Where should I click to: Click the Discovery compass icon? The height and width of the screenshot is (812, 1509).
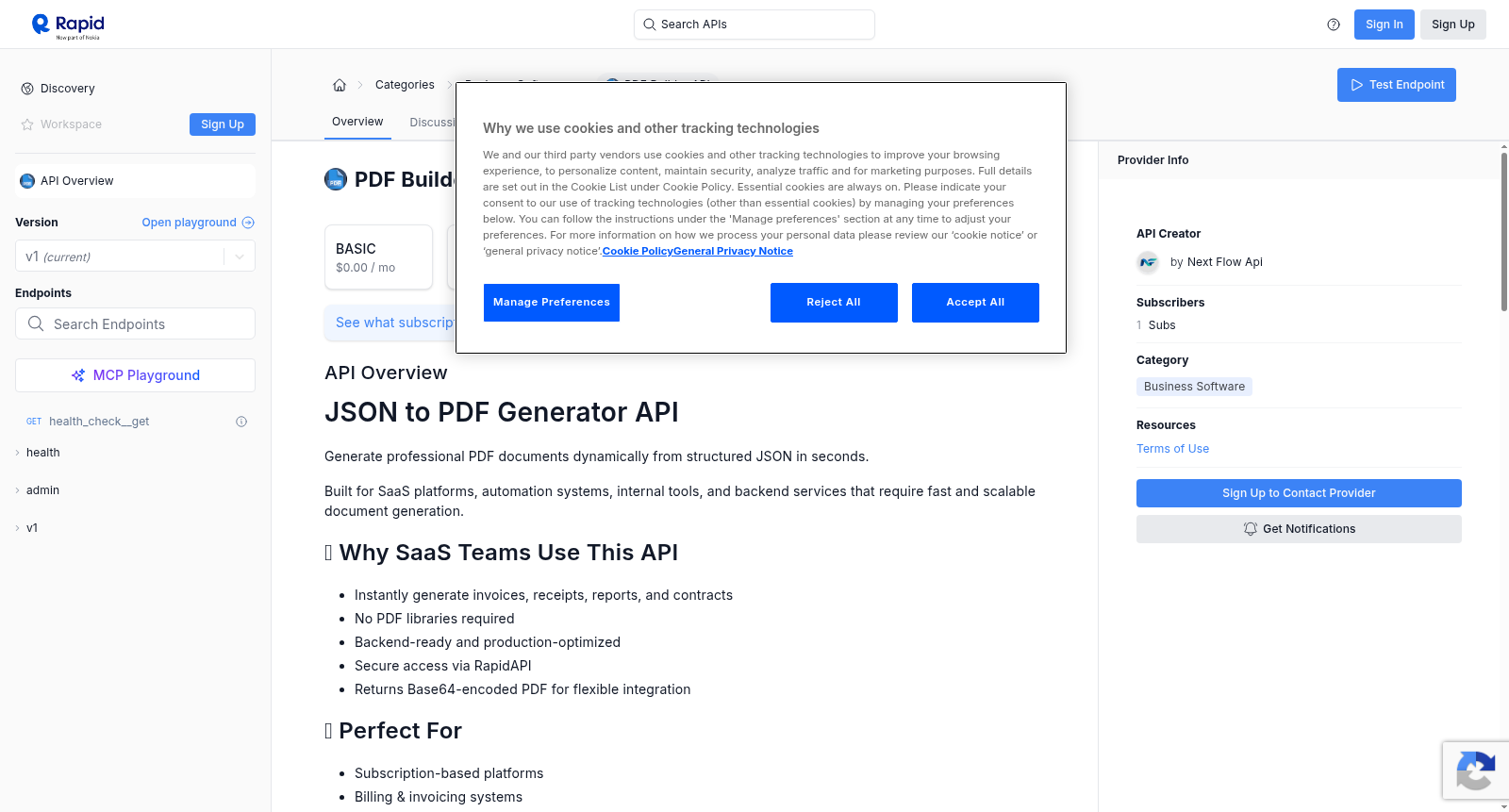pyautogui.click(x=27, y=89)
